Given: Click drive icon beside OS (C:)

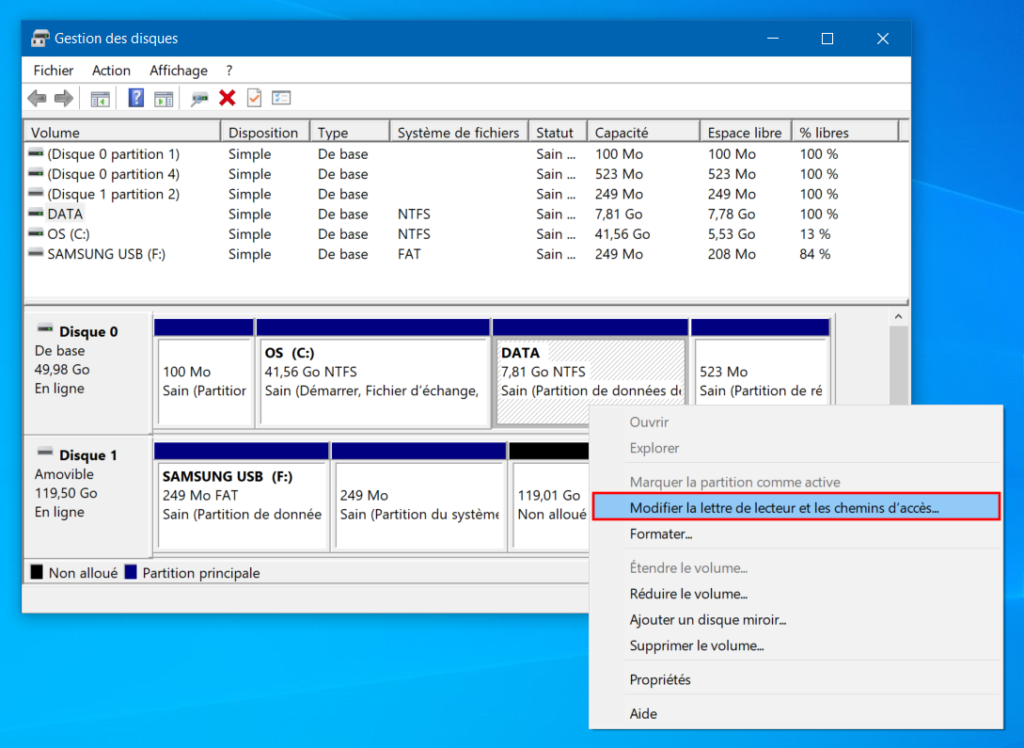Looking at the screenshot, I should pyautogui.click(x=36, y=233).
